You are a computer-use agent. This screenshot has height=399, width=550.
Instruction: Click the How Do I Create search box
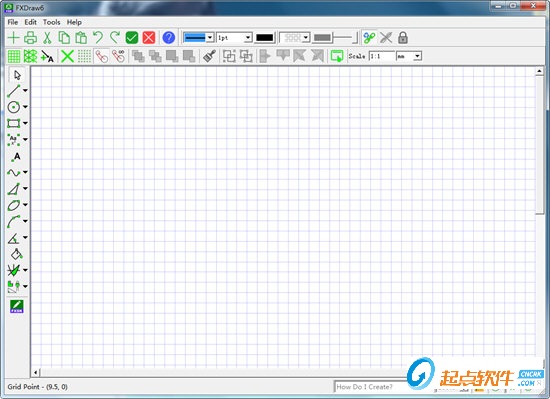coord(370,387)
